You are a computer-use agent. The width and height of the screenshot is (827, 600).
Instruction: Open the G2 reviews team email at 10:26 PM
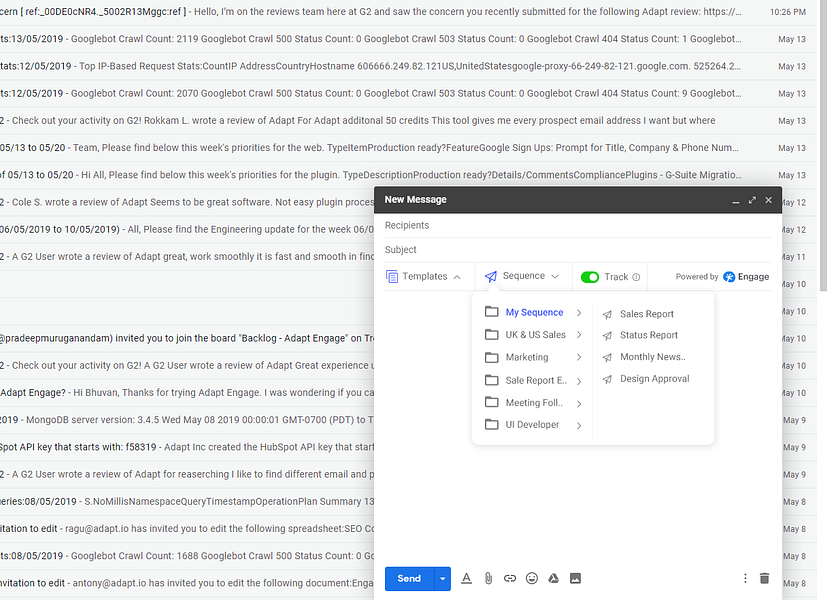point(406,12)
